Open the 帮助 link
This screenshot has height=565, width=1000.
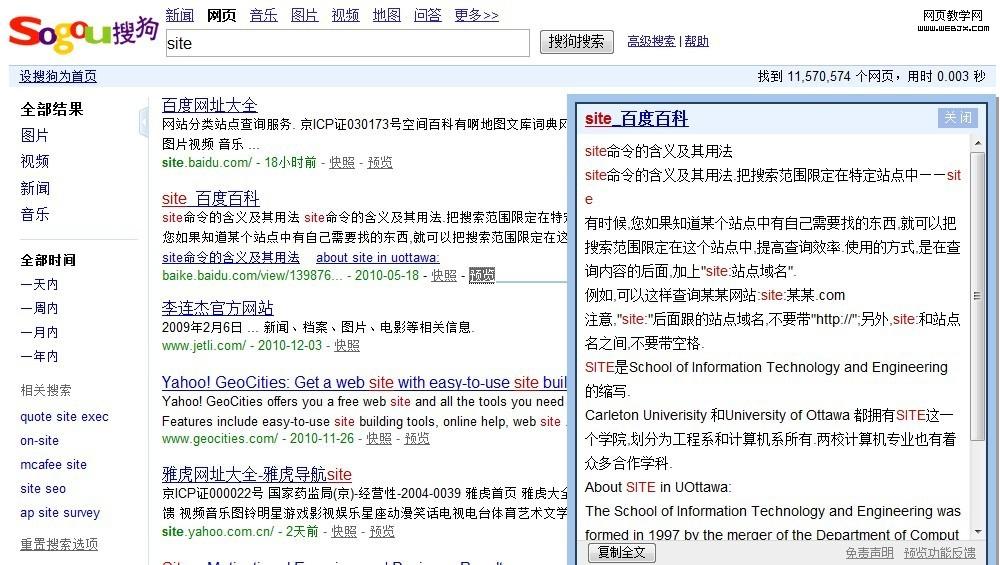point(696,41)
